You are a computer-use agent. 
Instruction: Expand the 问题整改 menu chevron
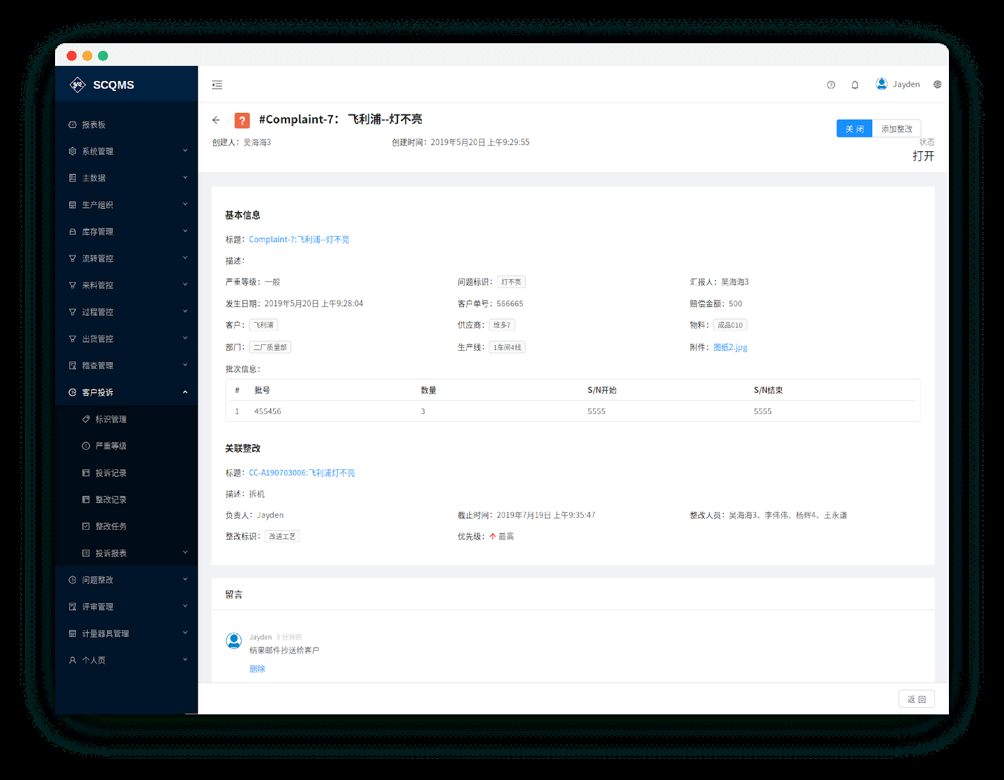point(185,580)
